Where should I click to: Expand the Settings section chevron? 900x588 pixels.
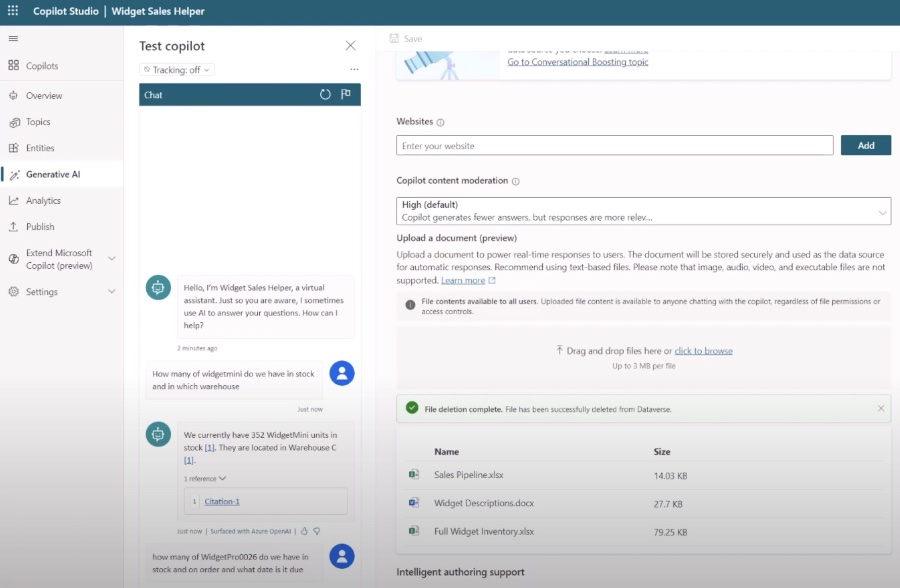112,291
